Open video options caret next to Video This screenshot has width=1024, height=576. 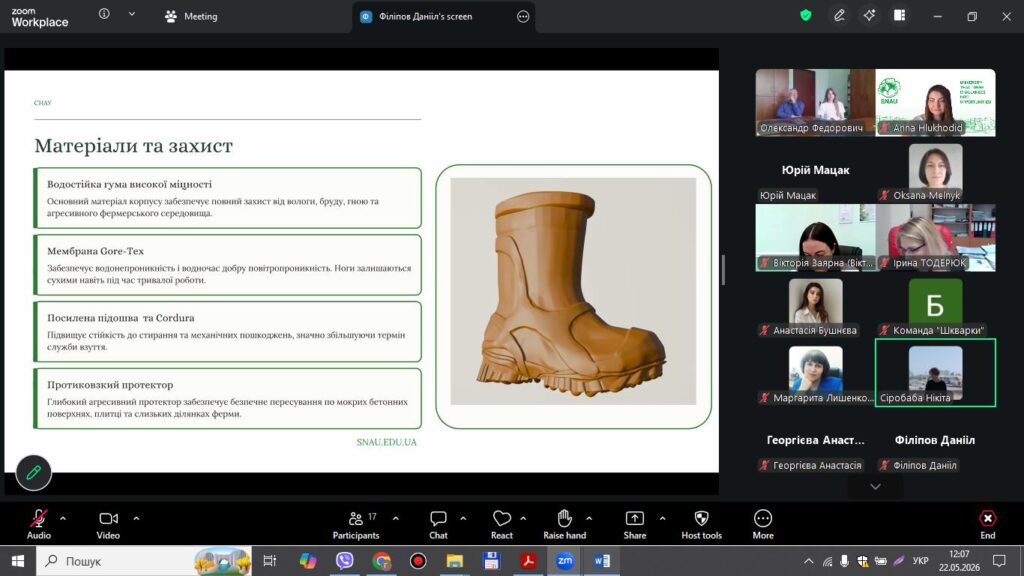point(136,519)
